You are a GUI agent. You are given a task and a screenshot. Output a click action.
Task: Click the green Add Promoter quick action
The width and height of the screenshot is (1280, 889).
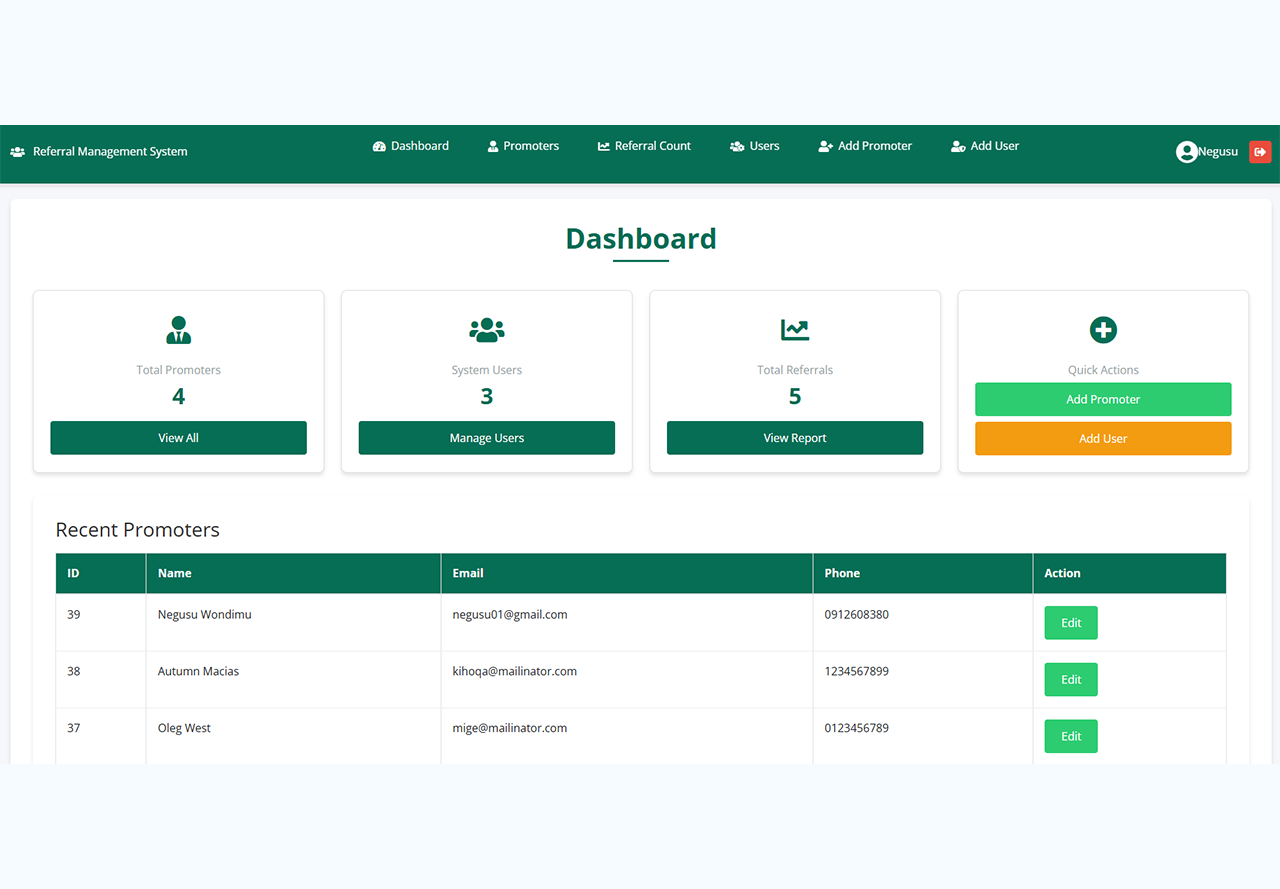1103,399
